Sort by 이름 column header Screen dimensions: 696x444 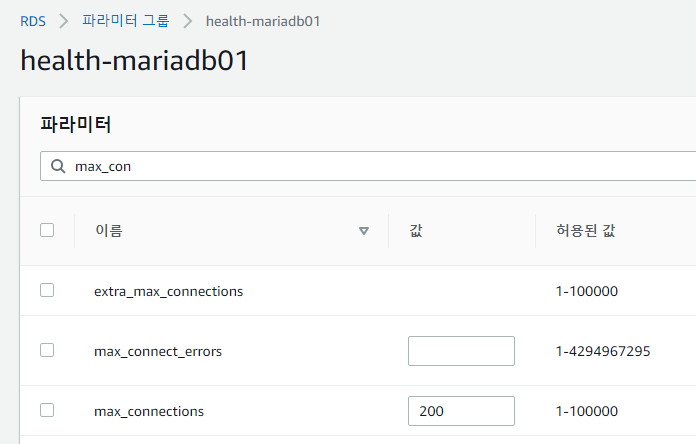pos(109,231)
